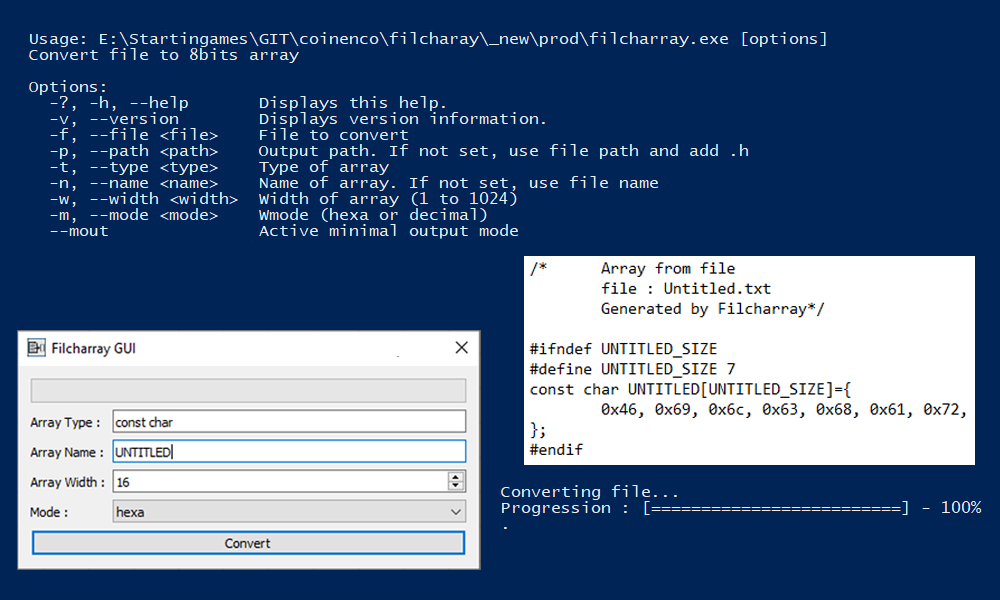Click the '#ifndef UNTITLED_SIZE' code line
Screen dimensions: 1000x600
(623, 349)
